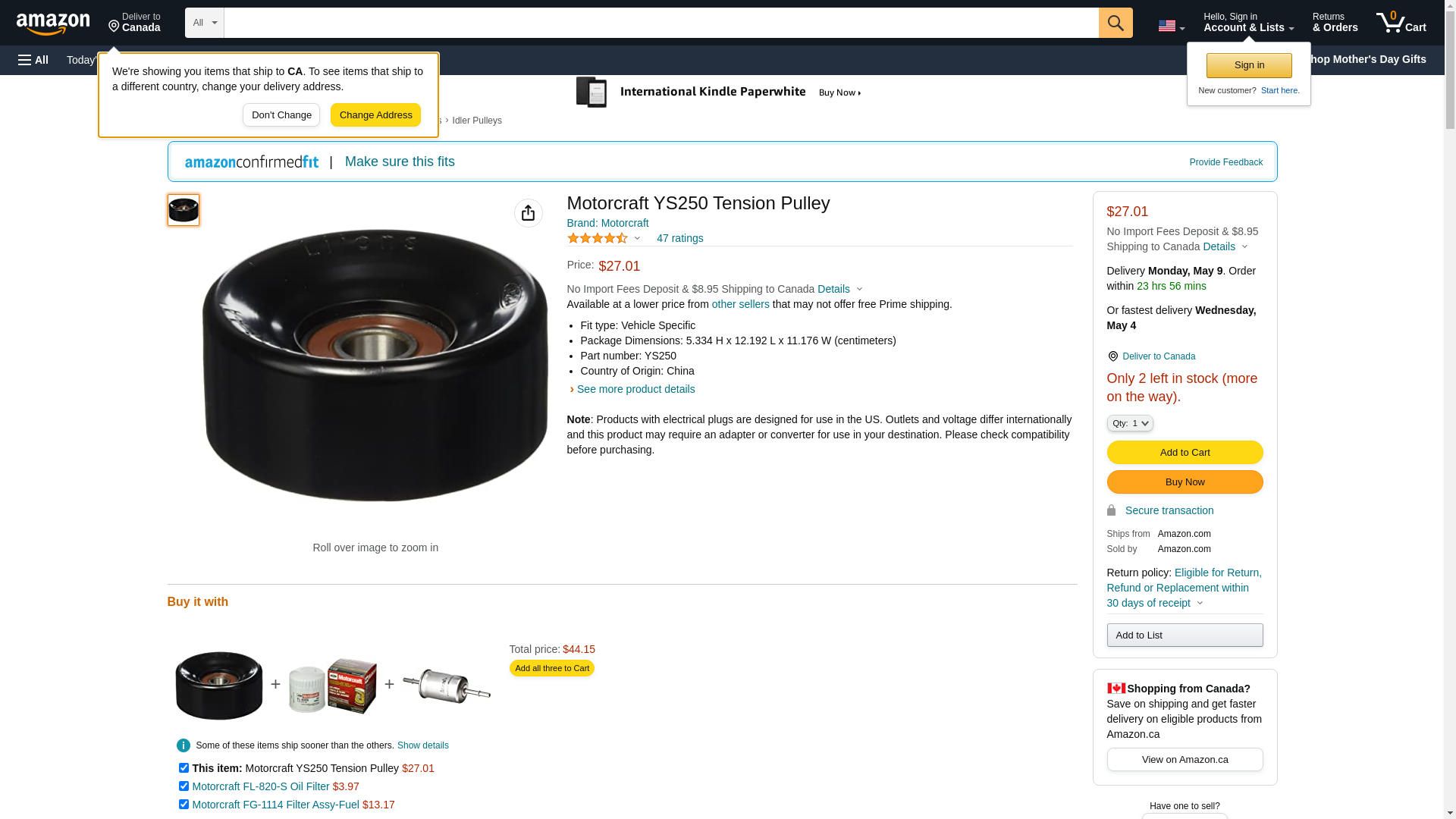Click the Deliver to Canada location icon
This screenshot has height=819, width=1456.
tap(1112, 356)
